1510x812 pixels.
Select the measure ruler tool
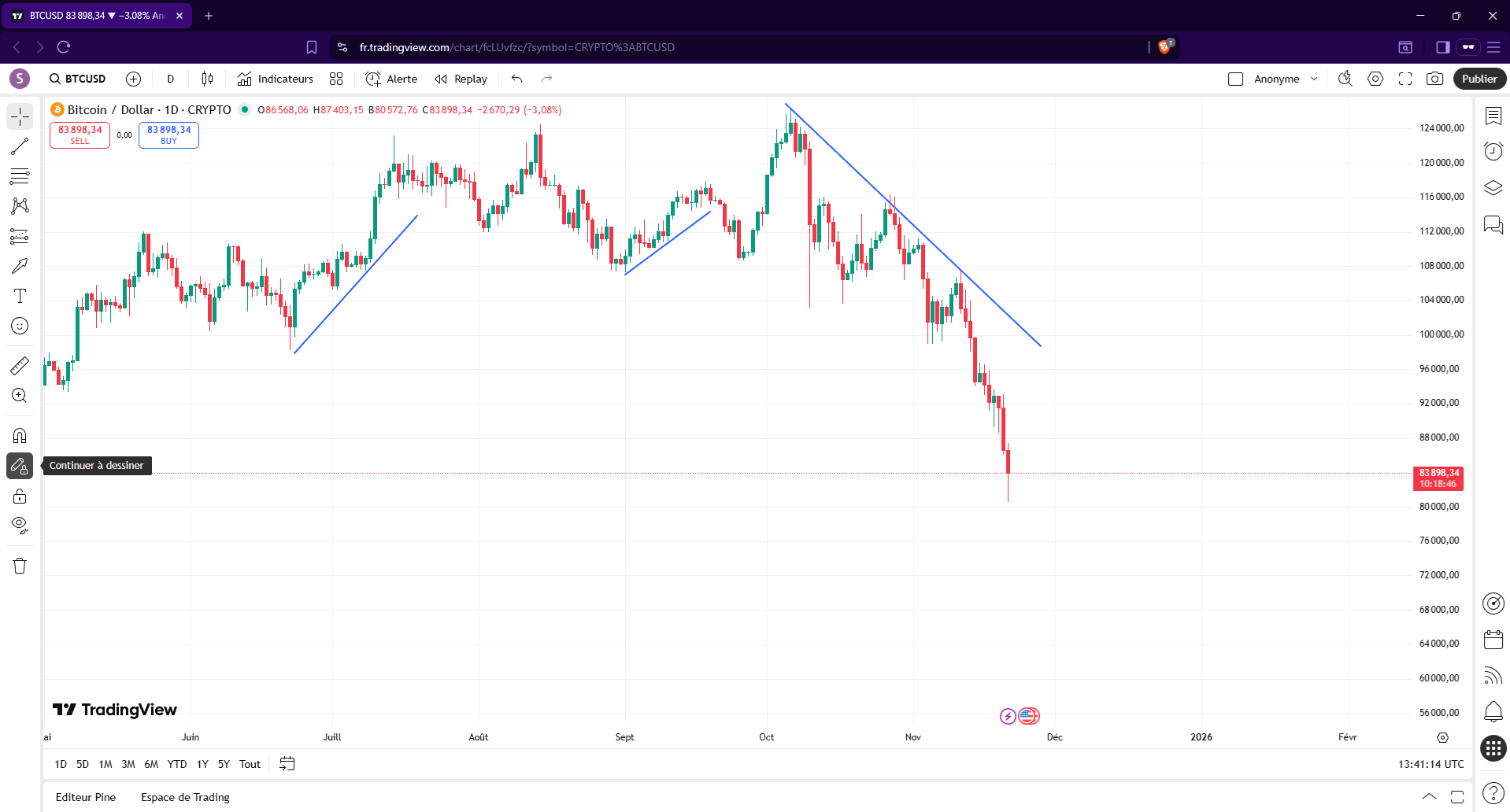click(x=20, y=365)
